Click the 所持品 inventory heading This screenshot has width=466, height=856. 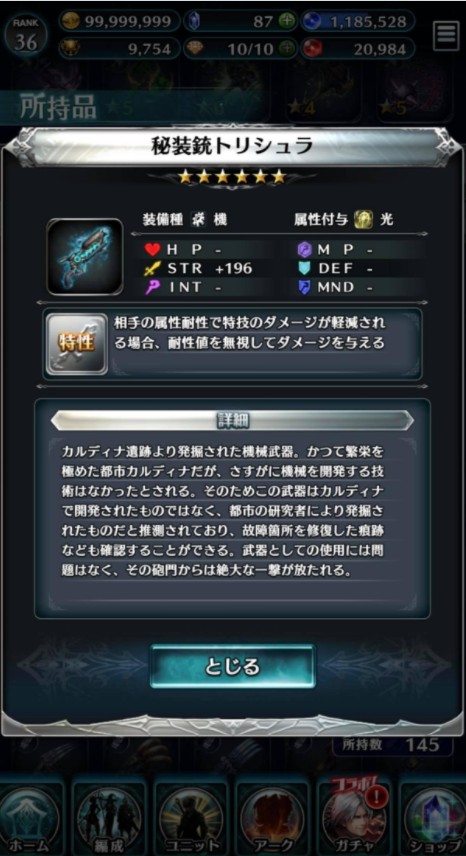(58, 108)
